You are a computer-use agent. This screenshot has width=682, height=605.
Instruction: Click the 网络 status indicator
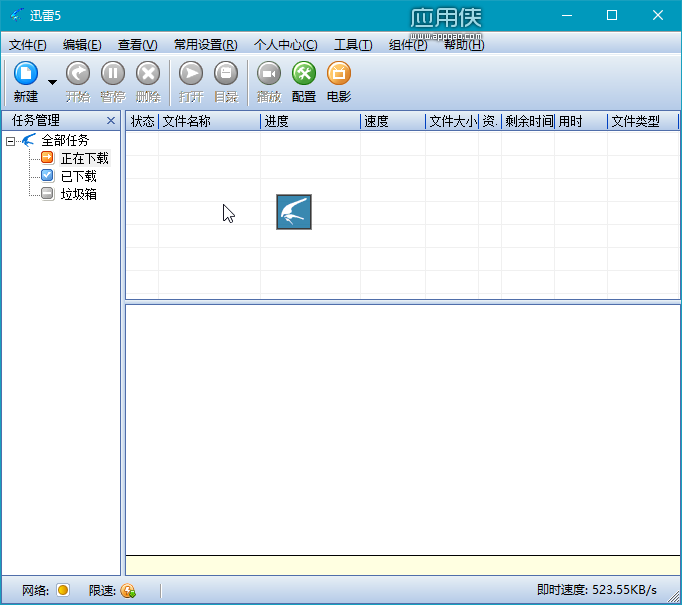[x=63, y=590]
